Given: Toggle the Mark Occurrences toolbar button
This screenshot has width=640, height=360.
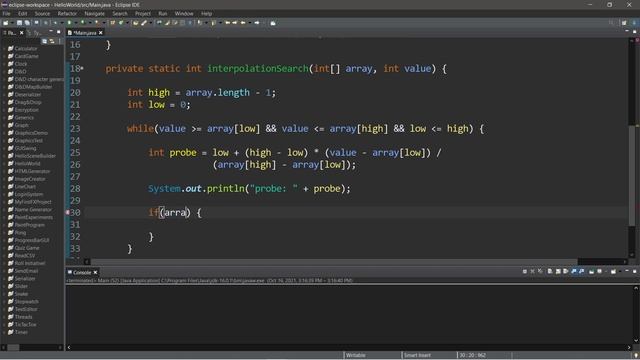Looking at the screenshot, I should tap(167, 23).
